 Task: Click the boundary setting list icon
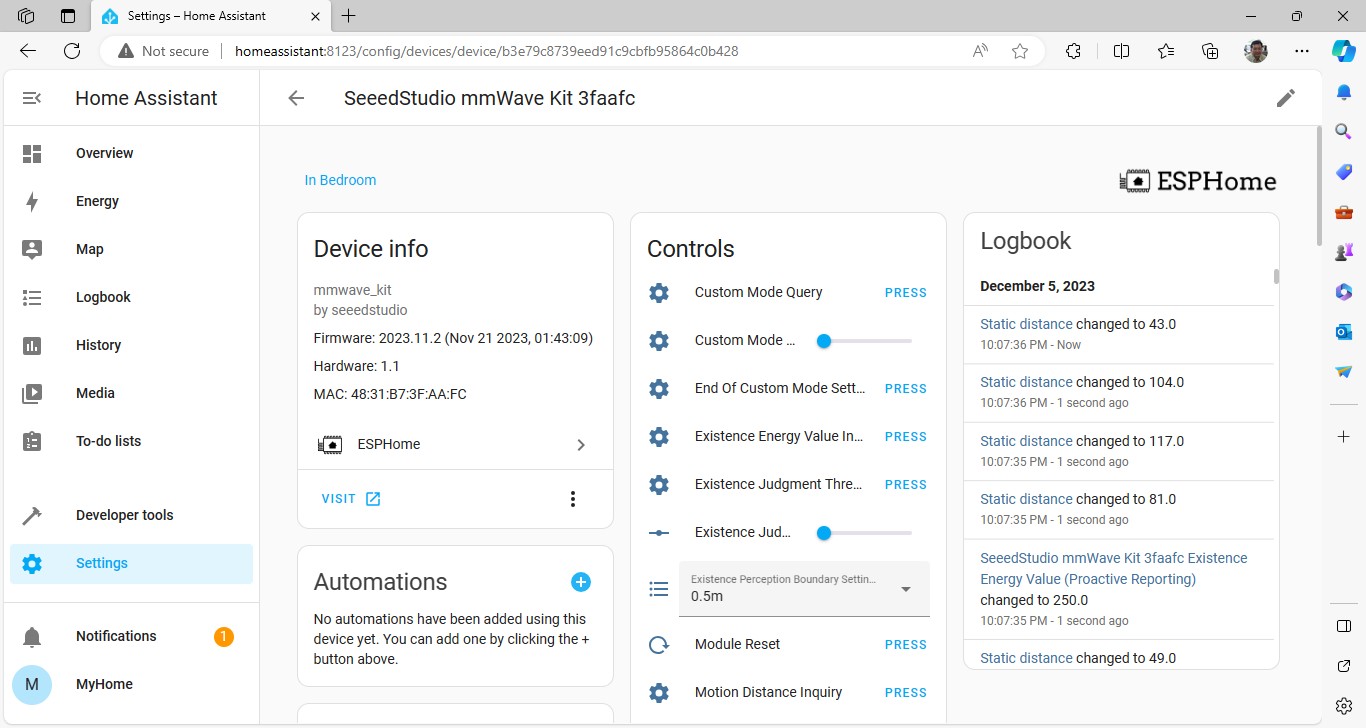(x=659, y=589)
